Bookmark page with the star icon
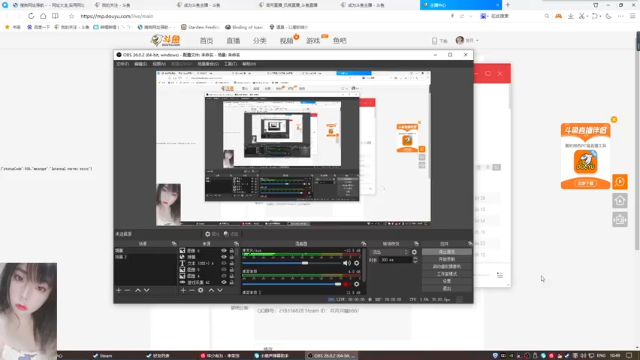 [x=71, y=16]
